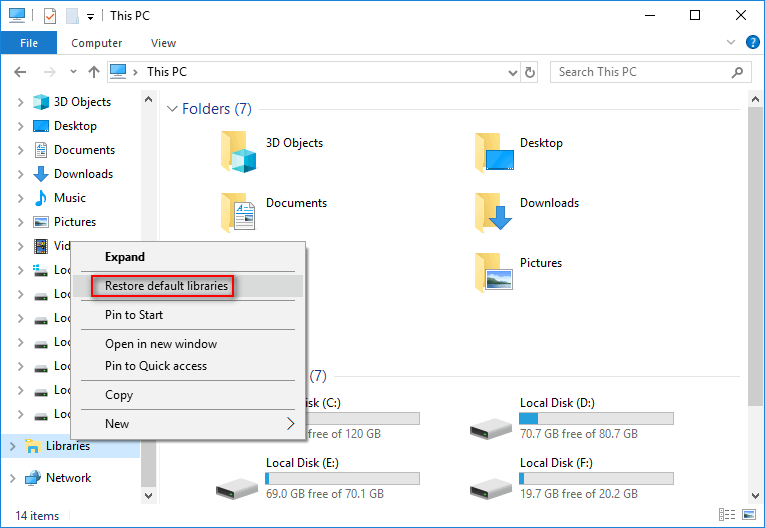Image resolution: width=765 pixels, height=528 pixels.
Task: Choose Restore default libraries
Action: coord(167,286)
